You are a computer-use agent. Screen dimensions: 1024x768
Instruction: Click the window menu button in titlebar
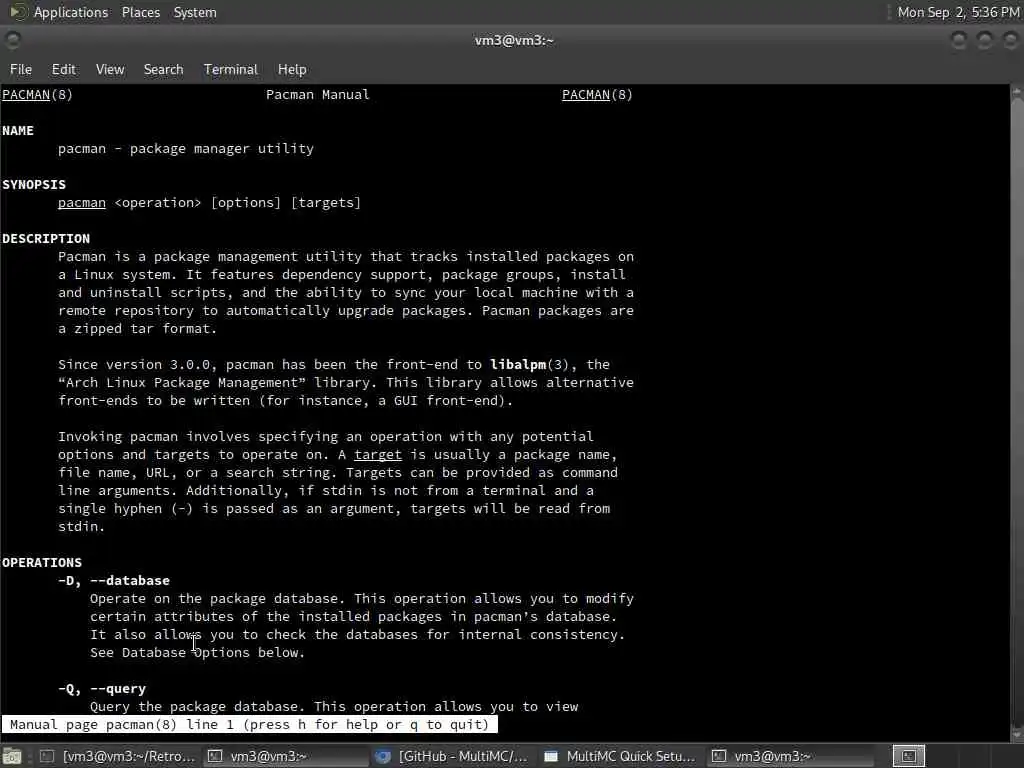coord(13,40)
